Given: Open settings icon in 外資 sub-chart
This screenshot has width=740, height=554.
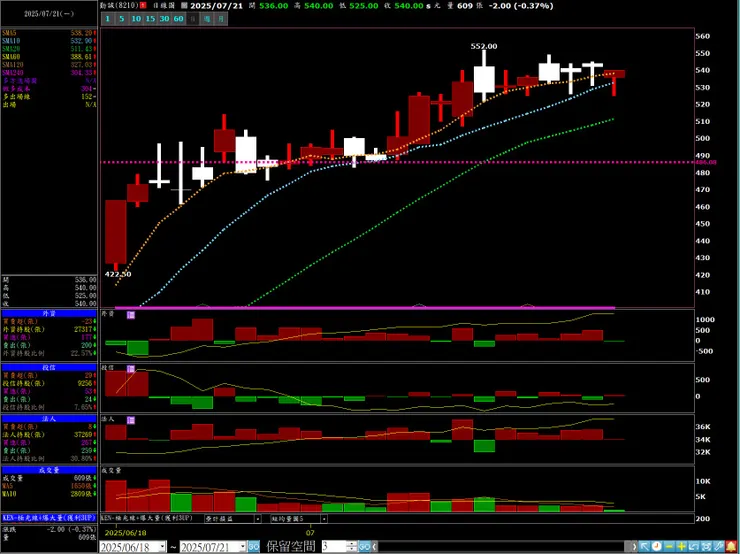Looking at the screenshot, I should [131, 315].
